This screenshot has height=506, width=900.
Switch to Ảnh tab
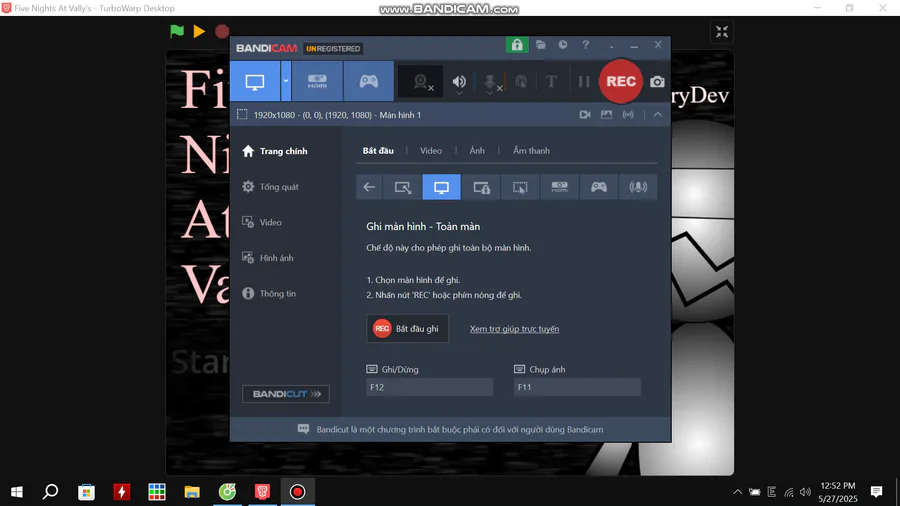(x=477, y=150)
